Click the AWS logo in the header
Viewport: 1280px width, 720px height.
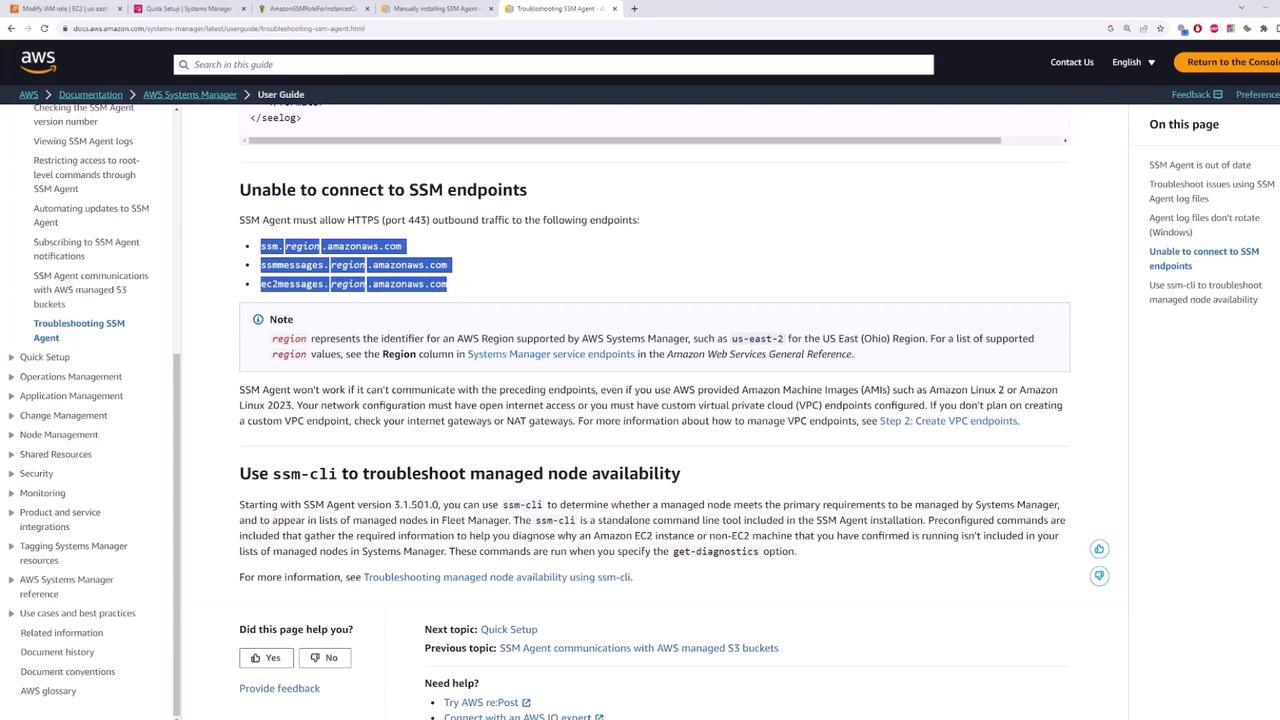tap(38, 63)
